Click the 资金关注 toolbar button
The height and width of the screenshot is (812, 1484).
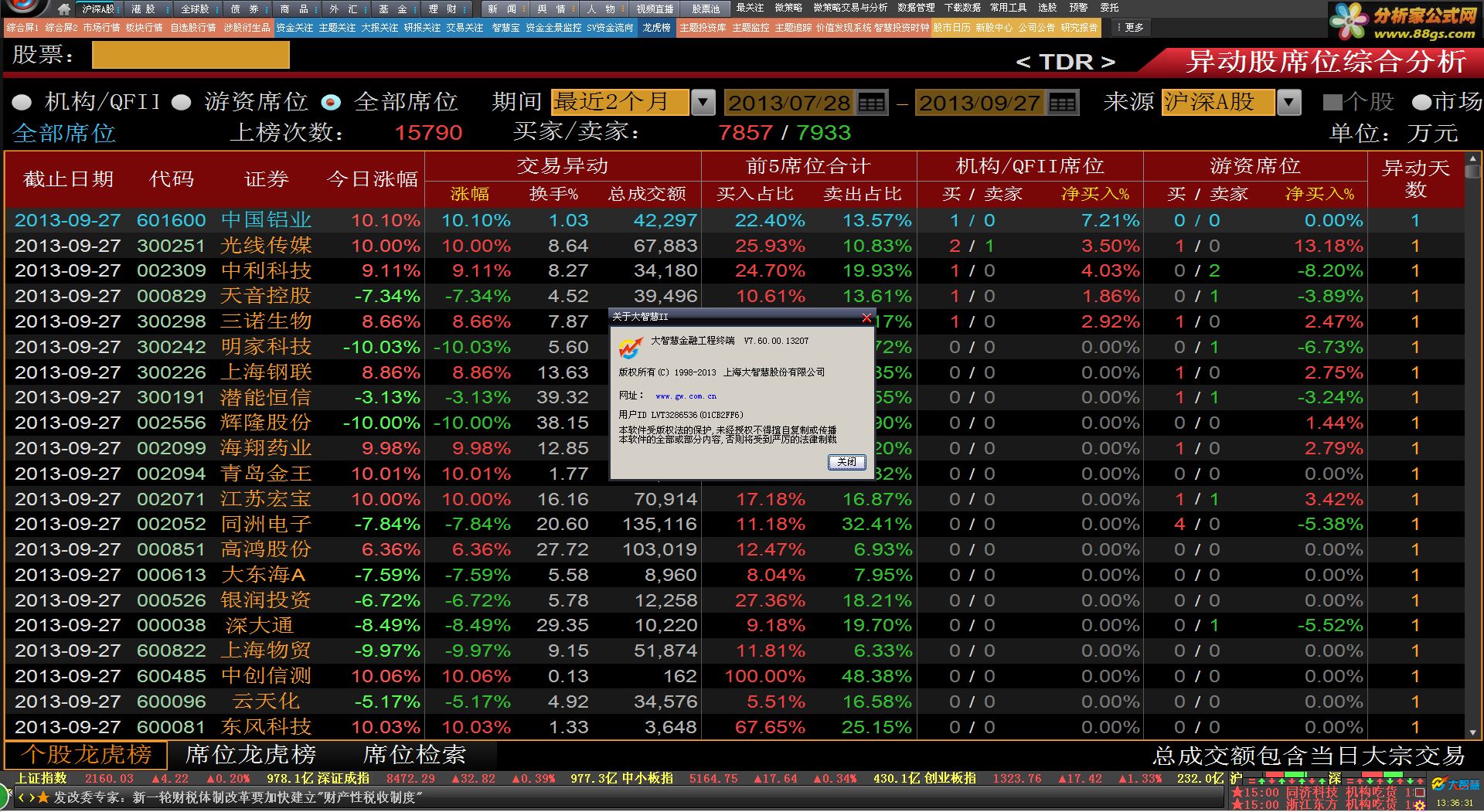point(294,28)
